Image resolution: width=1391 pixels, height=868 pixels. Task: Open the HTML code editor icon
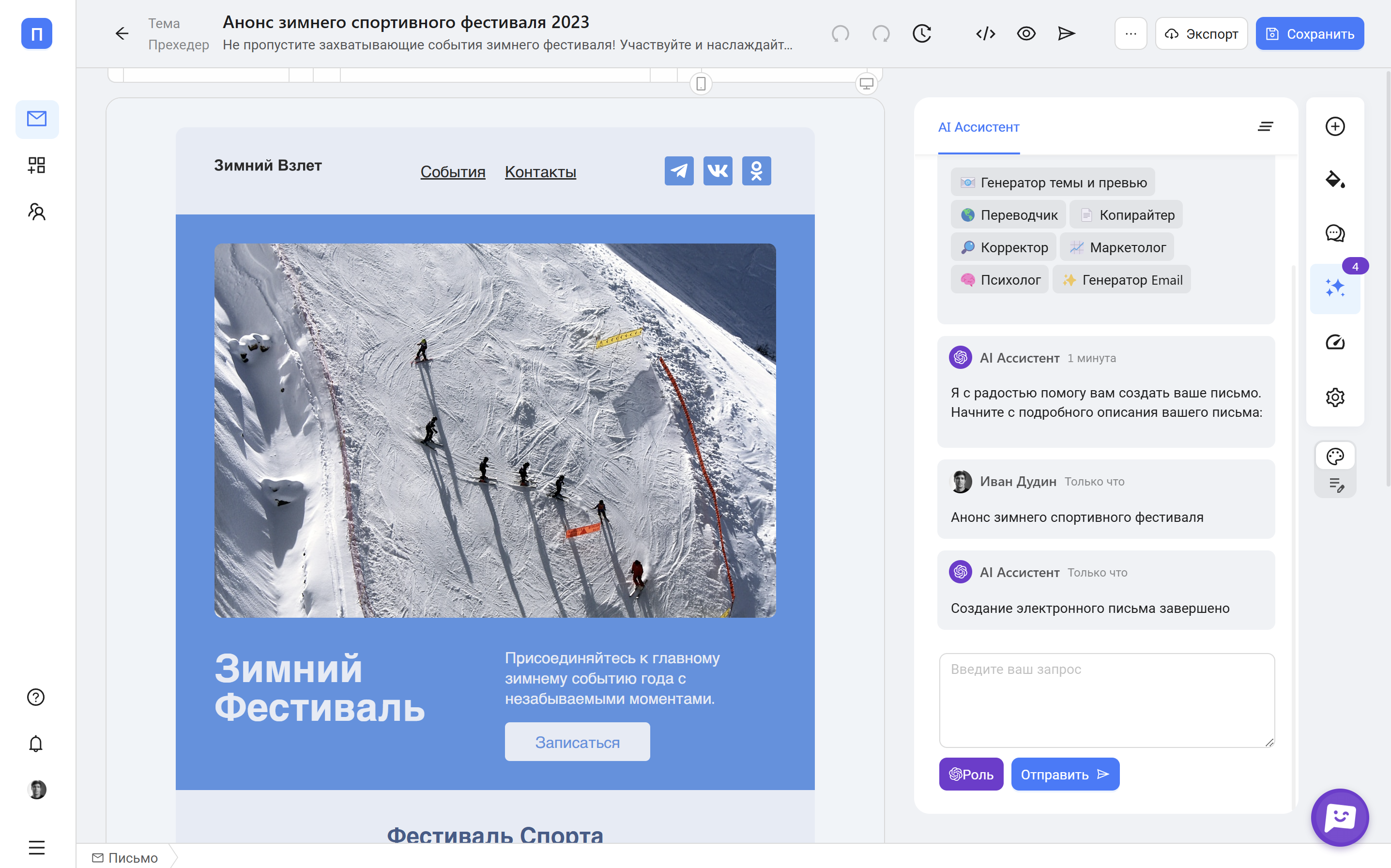pos(986,33)
